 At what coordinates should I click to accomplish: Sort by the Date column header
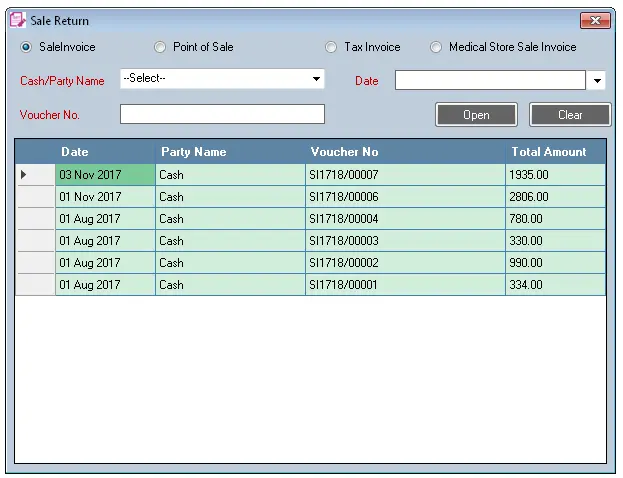pyautogui.click(x=75, y=152)
